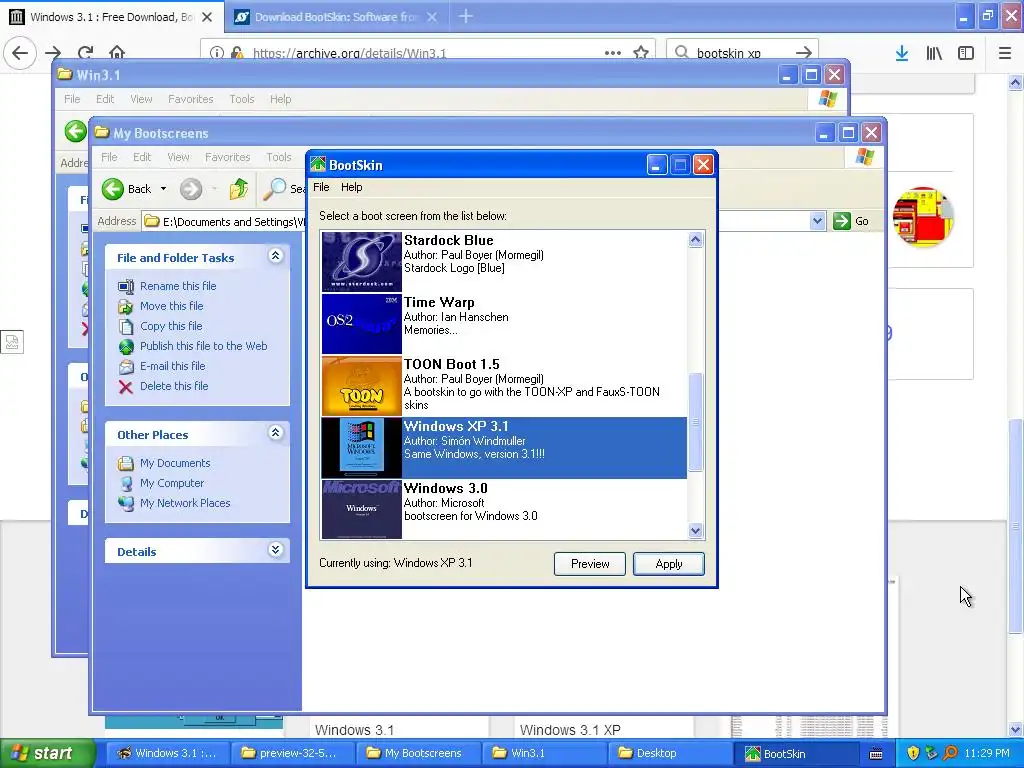Open the Favorites menu in My Bootscreens

pos(227,157)
